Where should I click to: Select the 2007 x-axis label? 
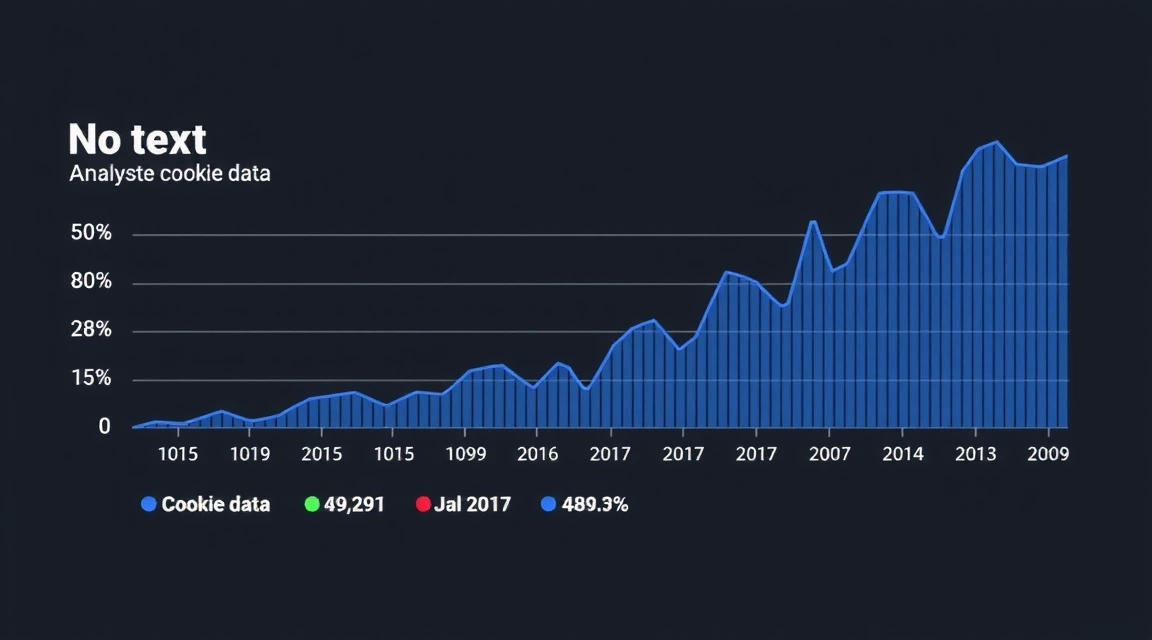point(829,454)
